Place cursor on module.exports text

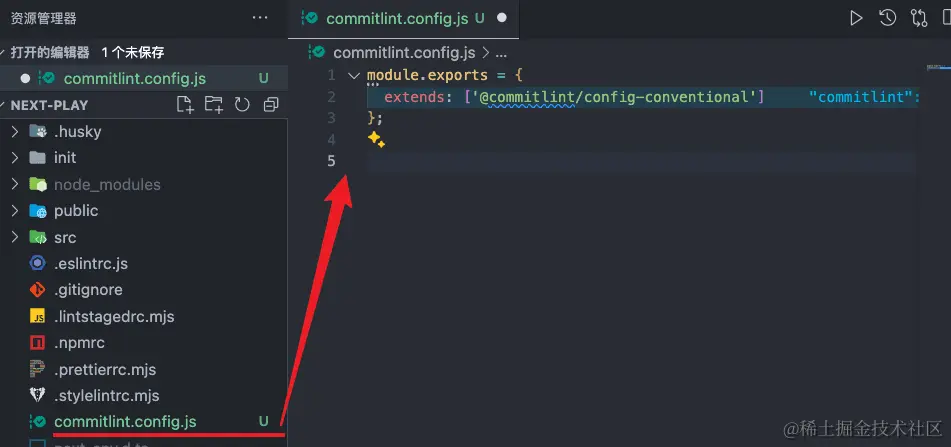tap(428, 75)
